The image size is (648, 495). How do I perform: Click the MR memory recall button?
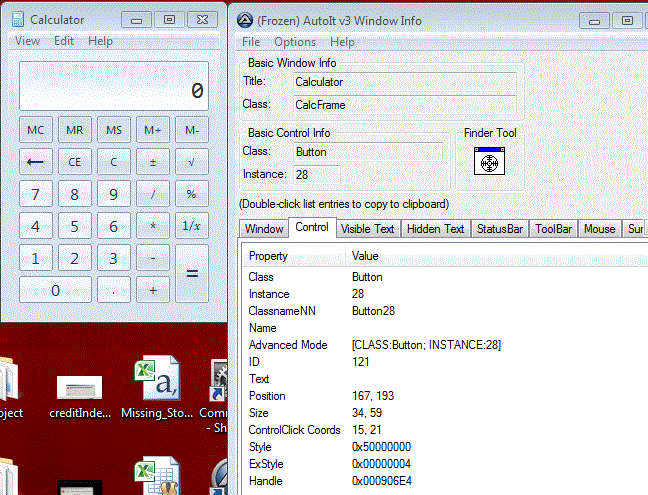(x=74, y=130)
